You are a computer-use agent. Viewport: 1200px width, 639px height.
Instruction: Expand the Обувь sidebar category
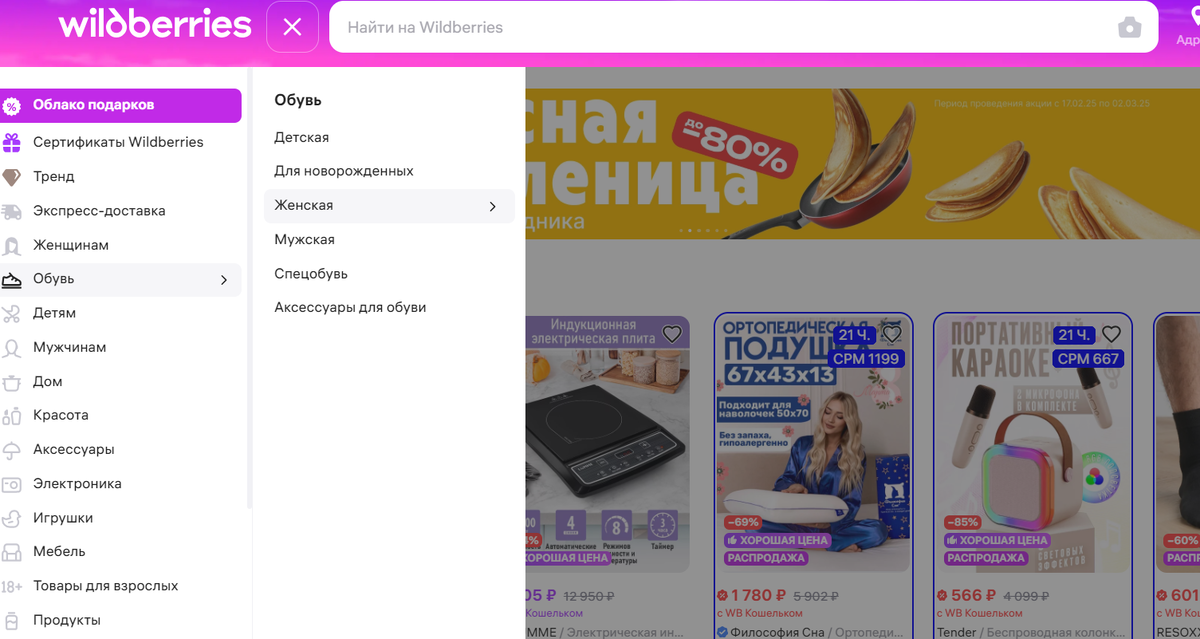pos(122,279)
